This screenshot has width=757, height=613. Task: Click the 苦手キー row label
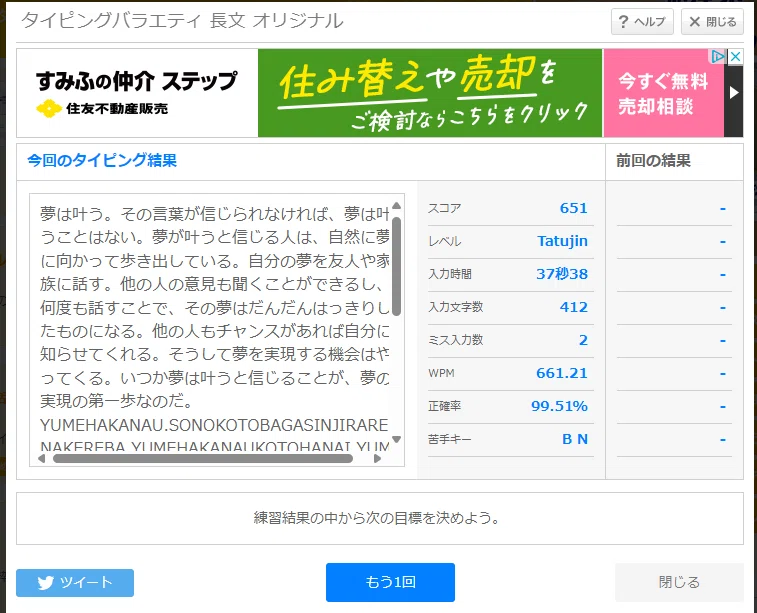pyautogui.click(x=449, y=439)
